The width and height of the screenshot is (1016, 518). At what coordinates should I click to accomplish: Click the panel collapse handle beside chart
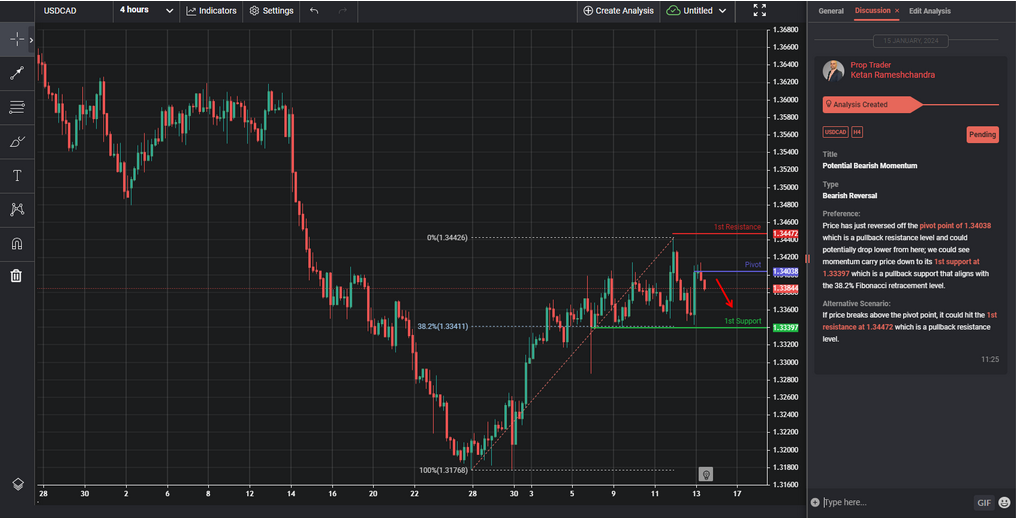(807, 259)
